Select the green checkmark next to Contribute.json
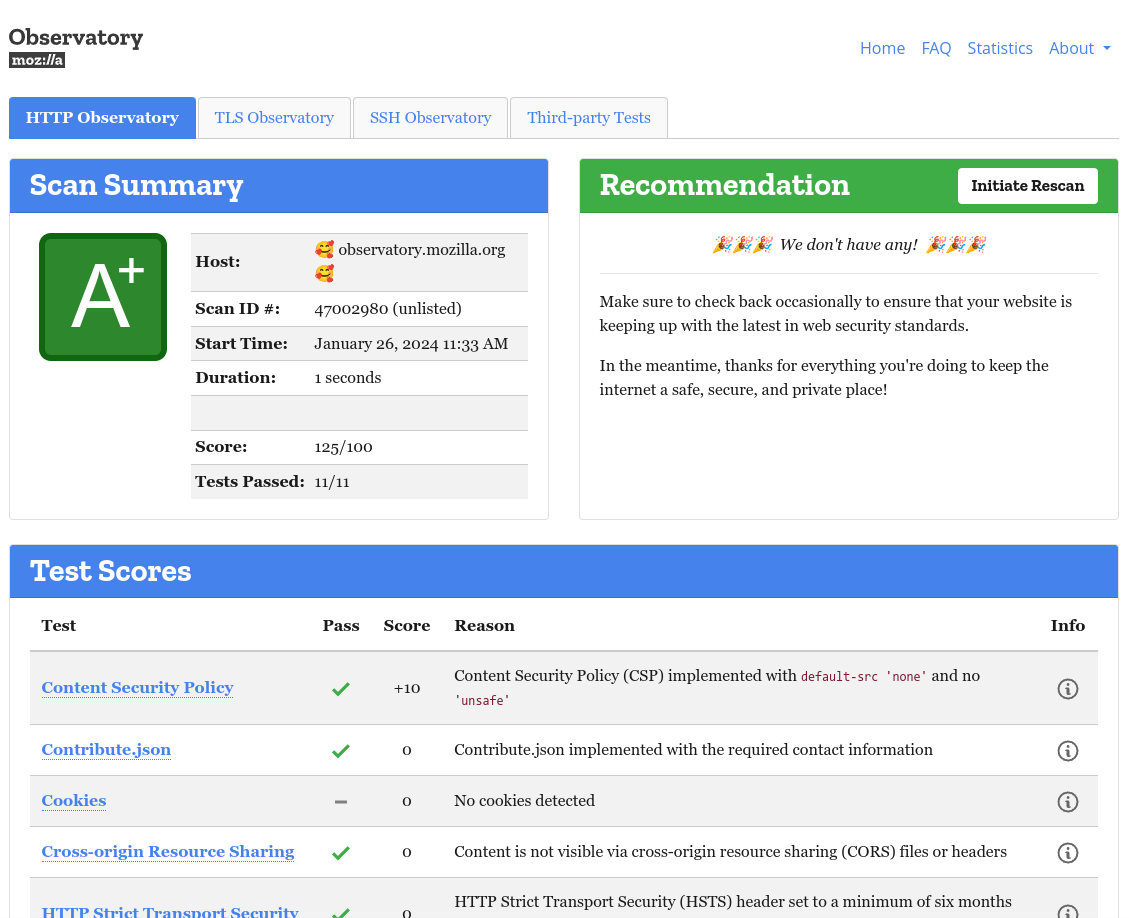1129x918 pixels. pos(340,750)
